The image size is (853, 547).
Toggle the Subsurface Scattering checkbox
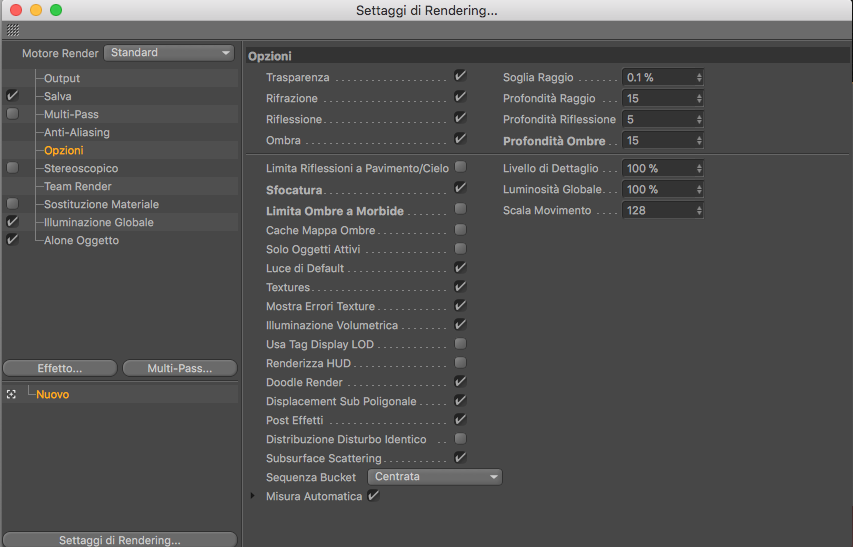tap(460, 457)
